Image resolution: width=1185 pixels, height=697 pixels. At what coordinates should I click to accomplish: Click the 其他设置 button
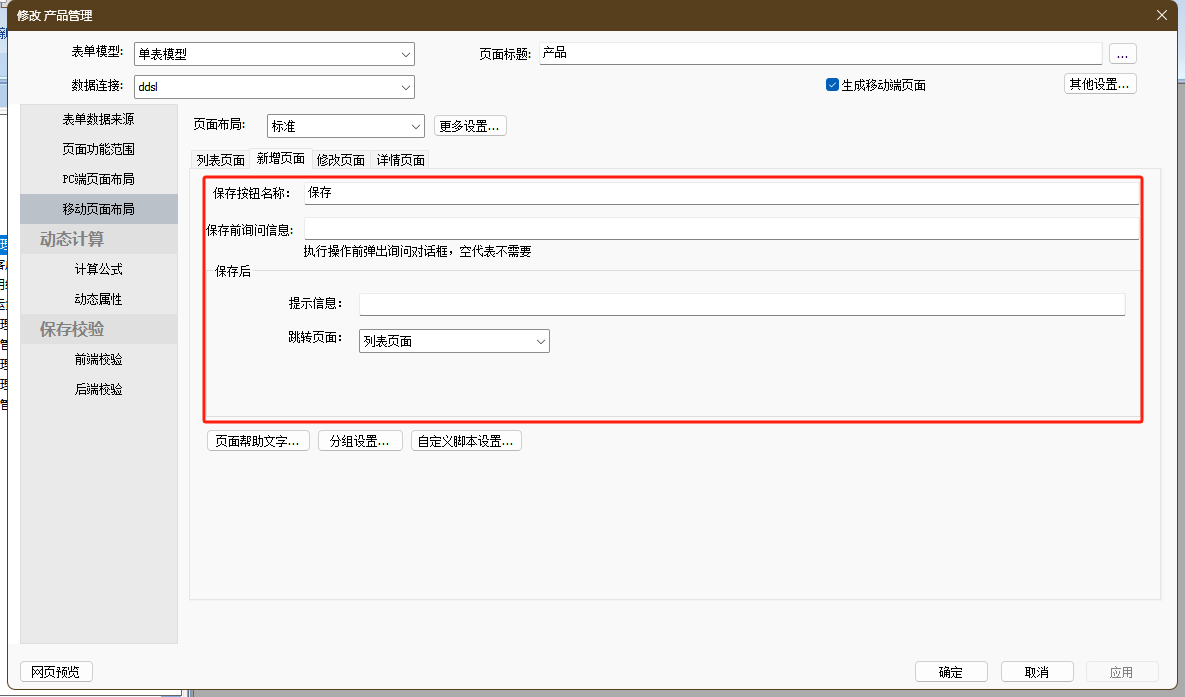click(x=1099, y=84)
